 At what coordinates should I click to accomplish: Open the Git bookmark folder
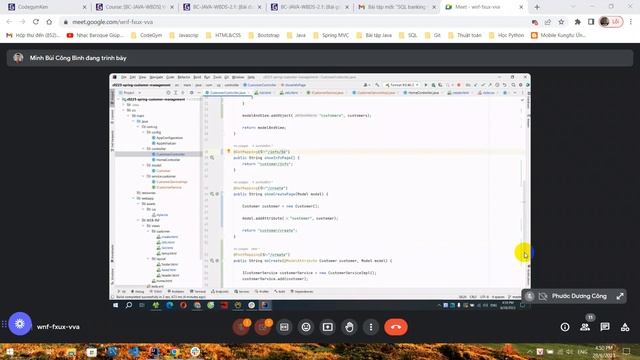tap(433, 36)
